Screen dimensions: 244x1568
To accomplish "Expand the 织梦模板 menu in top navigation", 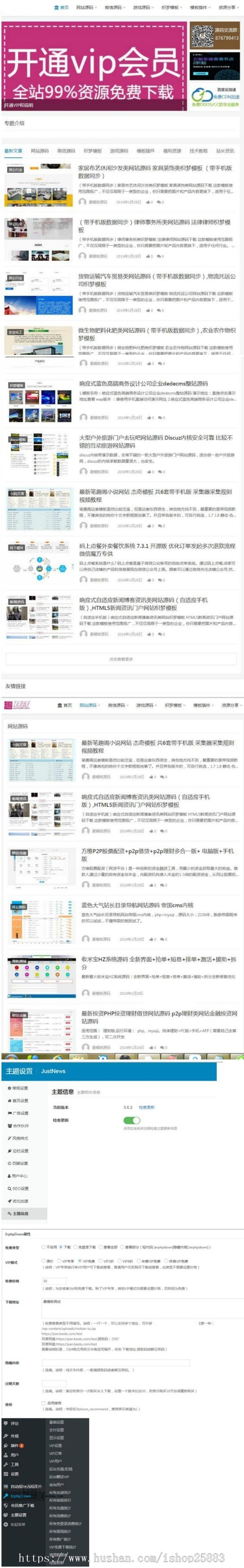I will (x=171, y=7).
